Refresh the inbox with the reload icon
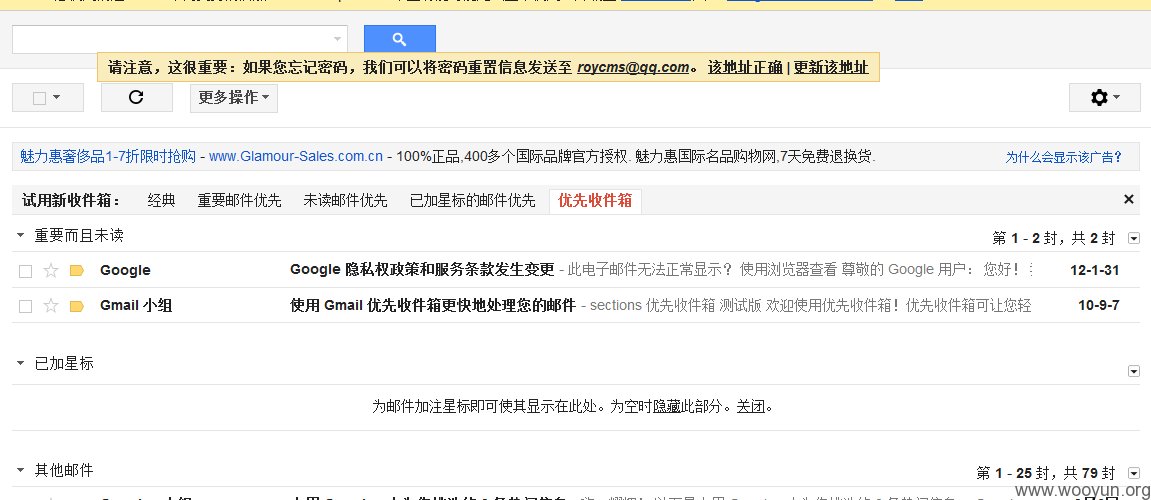Viewport: 1151px width, 500px height. point(137,97)
